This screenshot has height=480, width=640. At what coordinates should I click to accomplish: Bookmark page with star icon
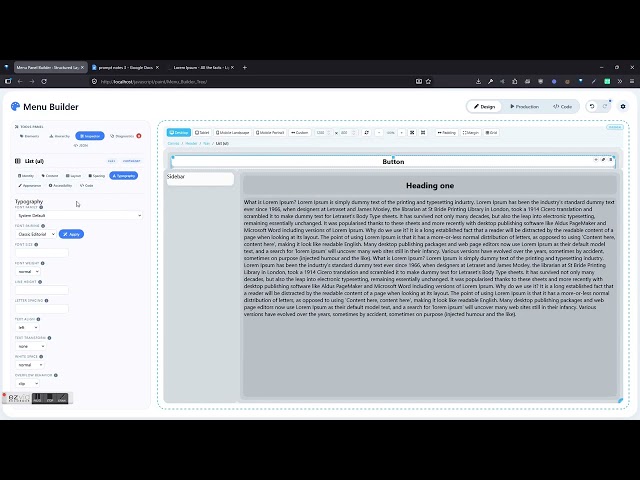428,81
